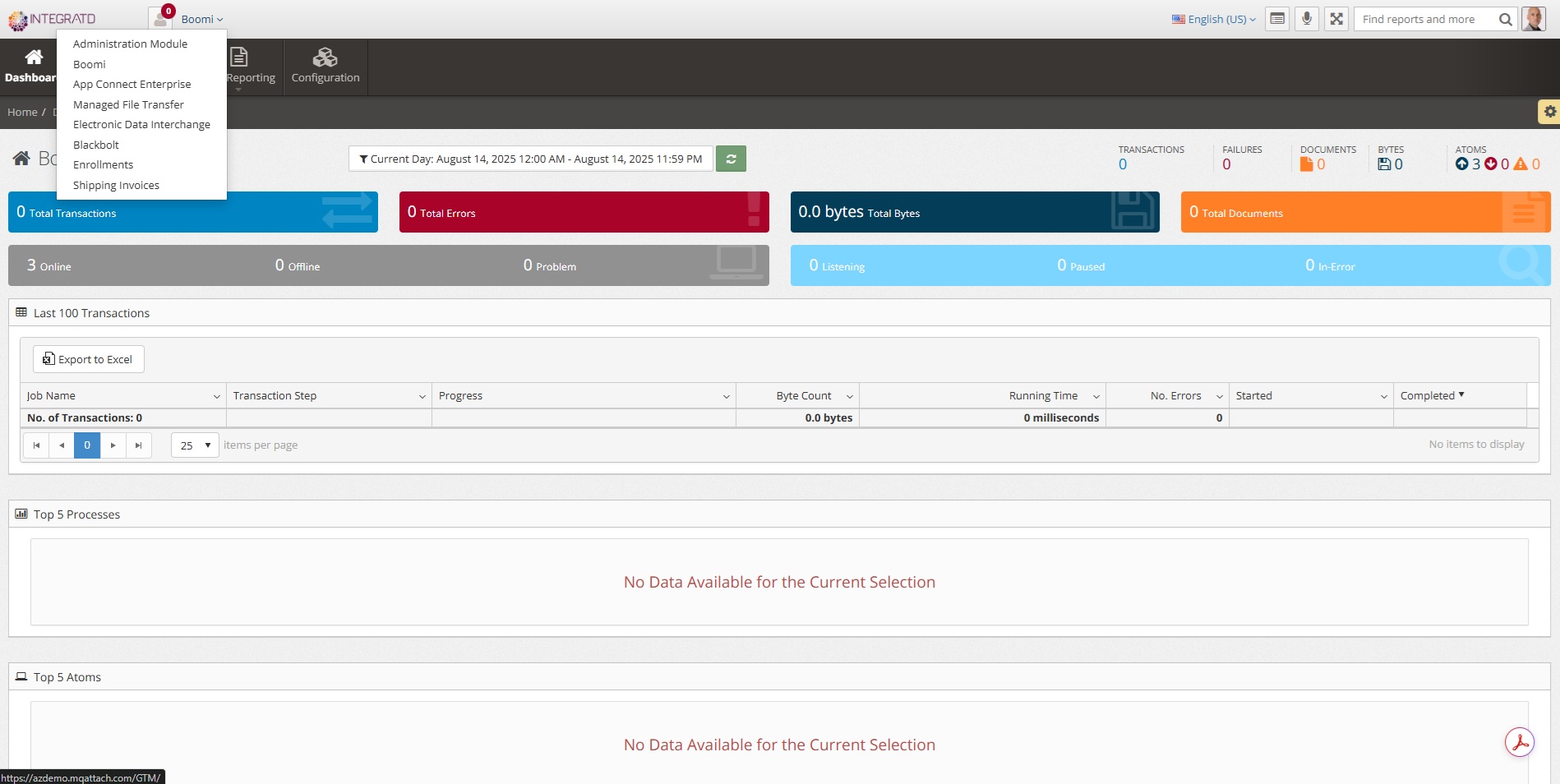
Task: Select Managed File Transfer from the menu
Action: (x=128, y=104)
